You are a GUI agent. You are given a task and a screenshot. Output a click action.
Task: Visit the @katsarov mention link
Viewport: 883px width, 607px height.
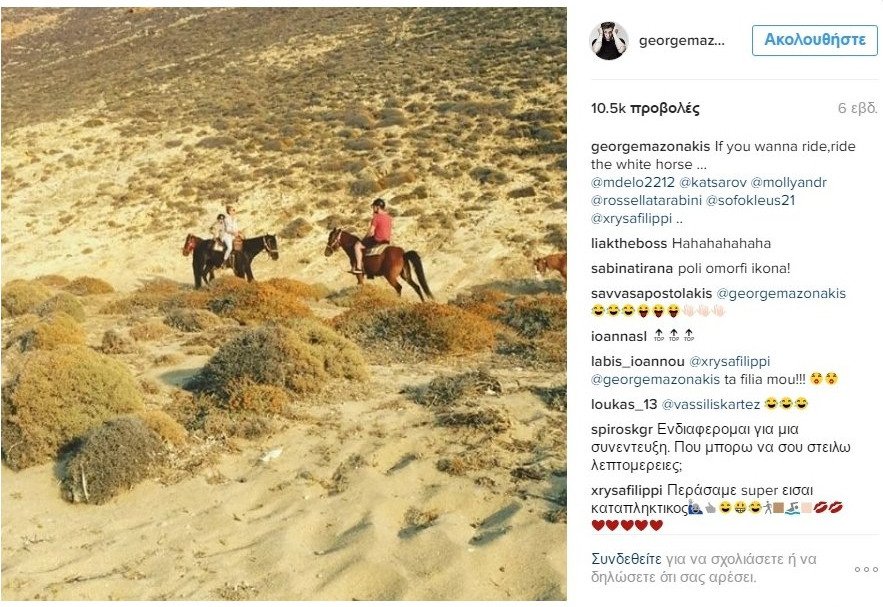pos(713,182)
